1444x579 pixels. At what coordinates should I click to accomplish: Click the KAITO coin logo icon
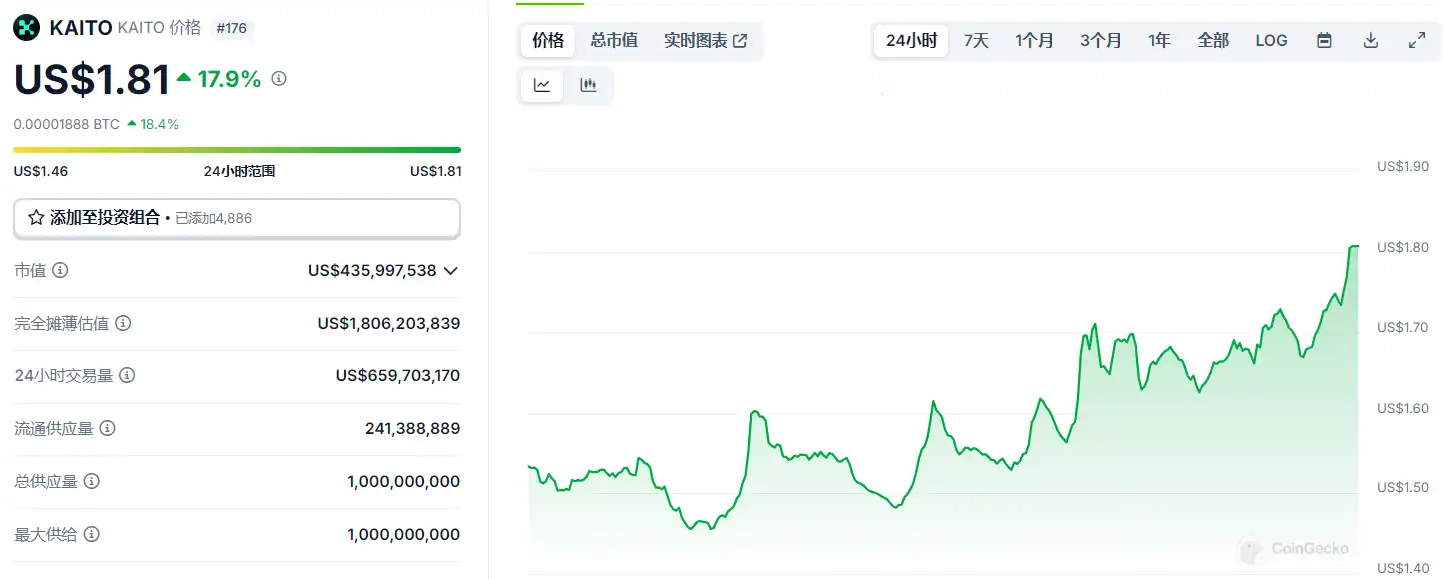tap(27, 28)
